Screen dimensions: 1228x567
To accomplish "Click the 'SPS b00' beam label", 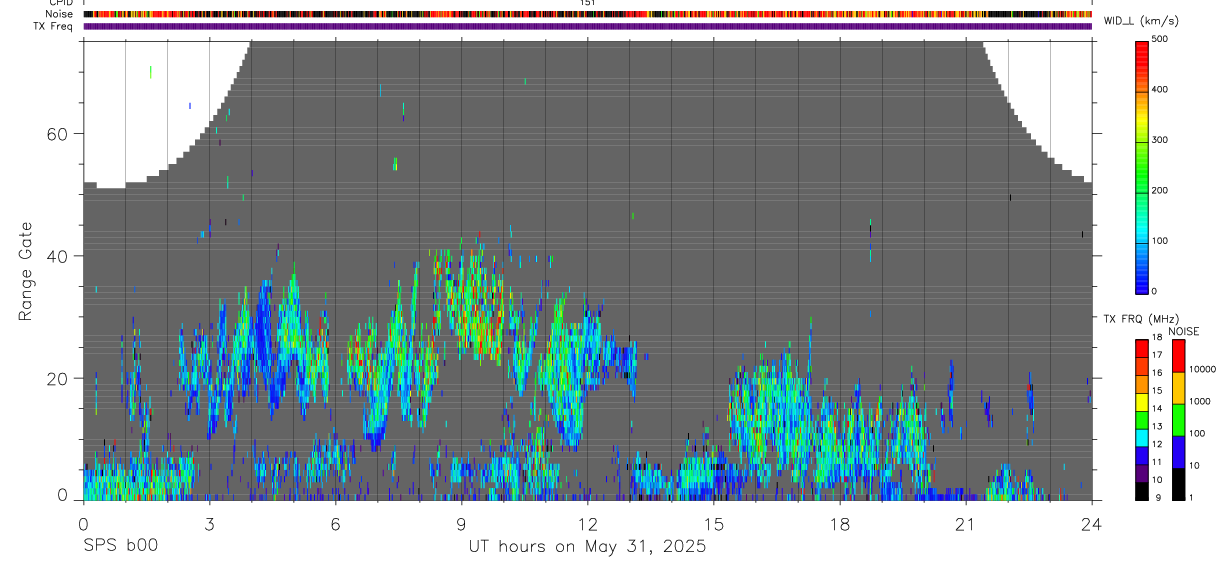I will point(120,546).
